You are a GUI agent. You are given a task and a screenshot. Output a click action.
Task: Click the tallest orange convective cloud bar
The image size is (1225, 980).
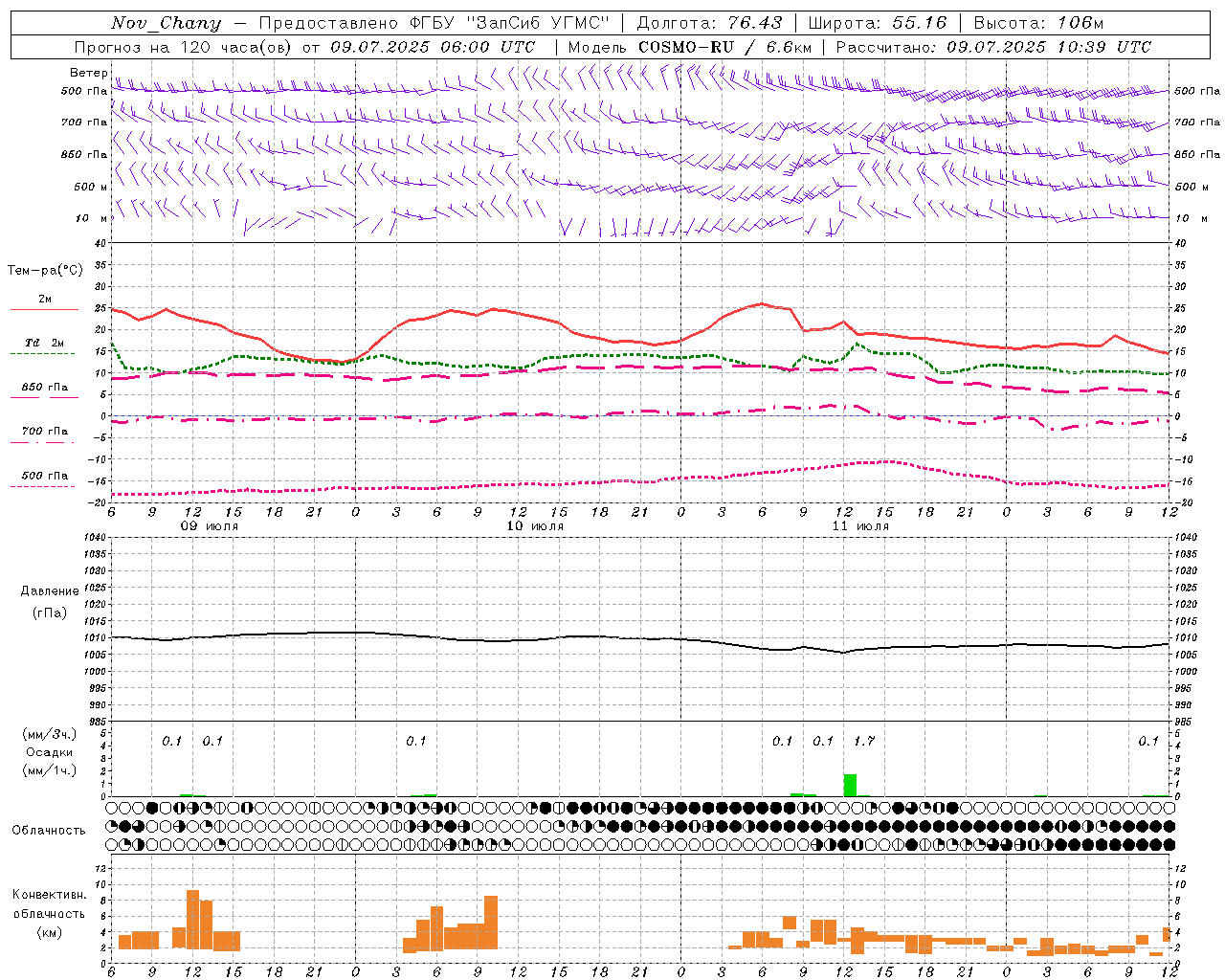pos(192,920)
